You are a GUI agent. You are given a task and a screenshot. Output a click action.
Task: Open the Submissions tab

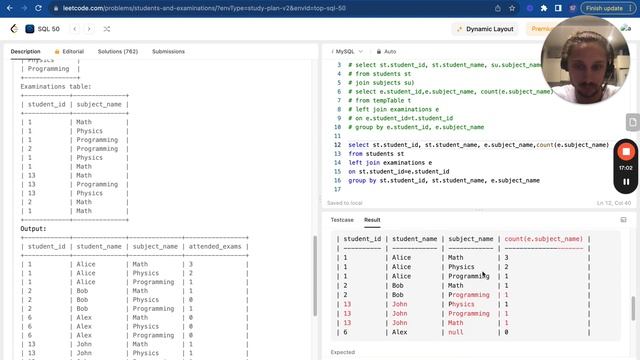point(168,51)
